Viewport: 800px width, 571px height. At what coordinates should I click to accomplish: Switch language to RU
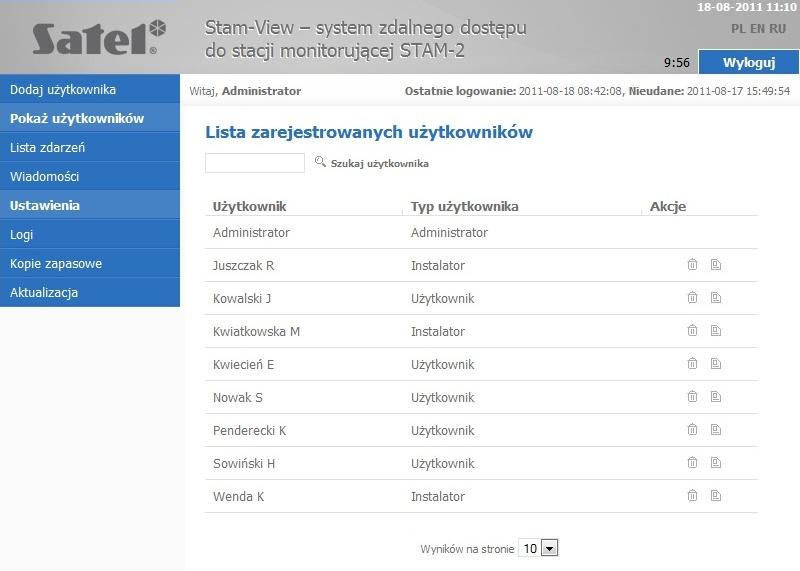click(778, 29)
